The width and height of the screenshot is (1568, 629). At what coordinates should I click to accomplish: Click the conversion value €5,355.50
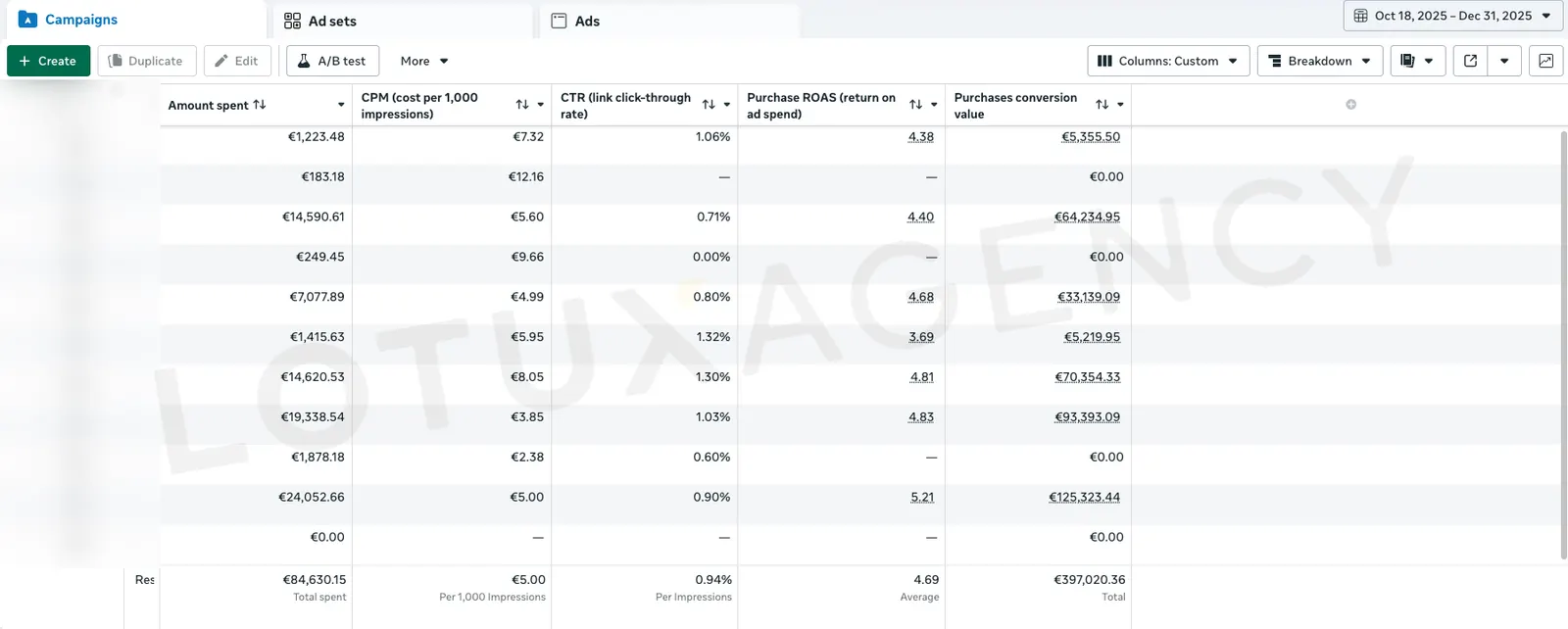(1091, 137)
